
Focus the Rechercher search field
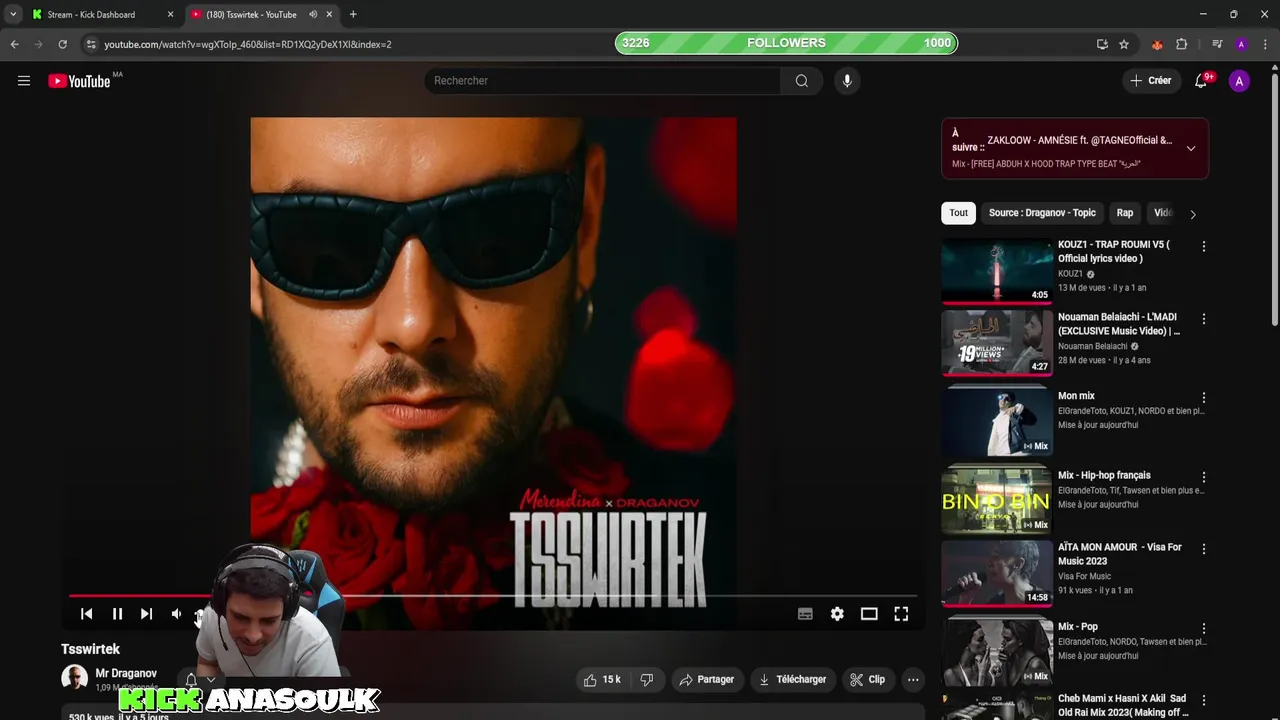pyautogui.click(x=603, y=81)
